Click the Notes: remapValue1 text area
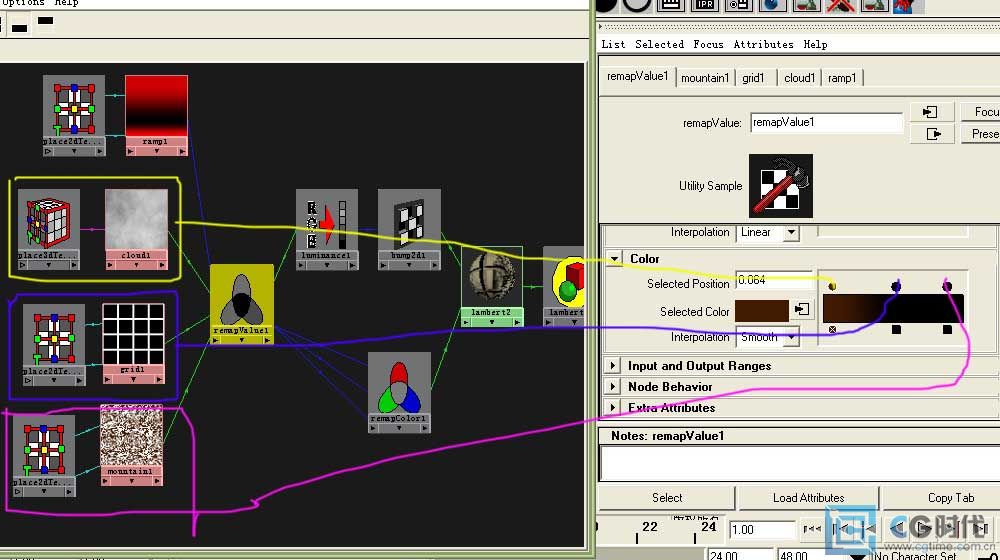Screen dimensions: 1000x560 point(800,463)
